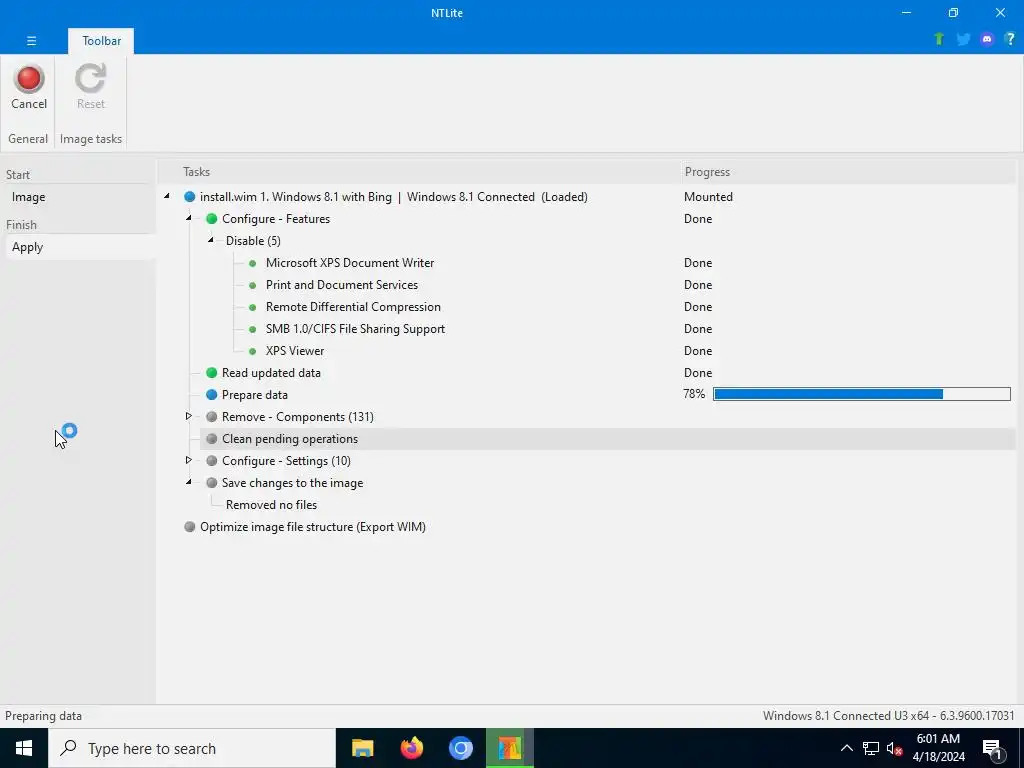This screenshot has height=768, width=1024.
Task: Click the Progress column header
Action: pyautogui.click(x=707, y=172)
